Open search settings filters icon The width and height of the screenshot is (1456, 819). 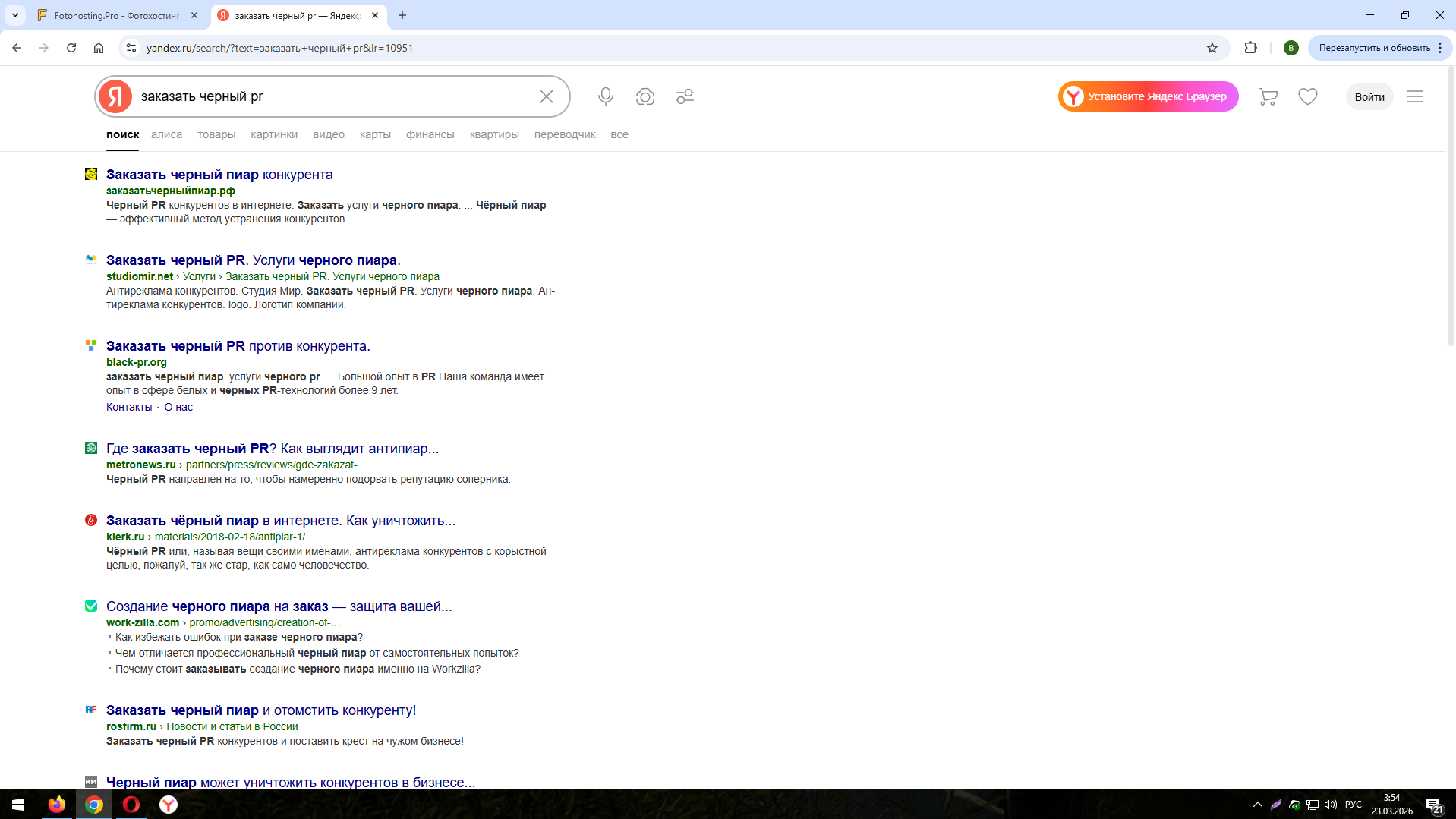point(685,96)
